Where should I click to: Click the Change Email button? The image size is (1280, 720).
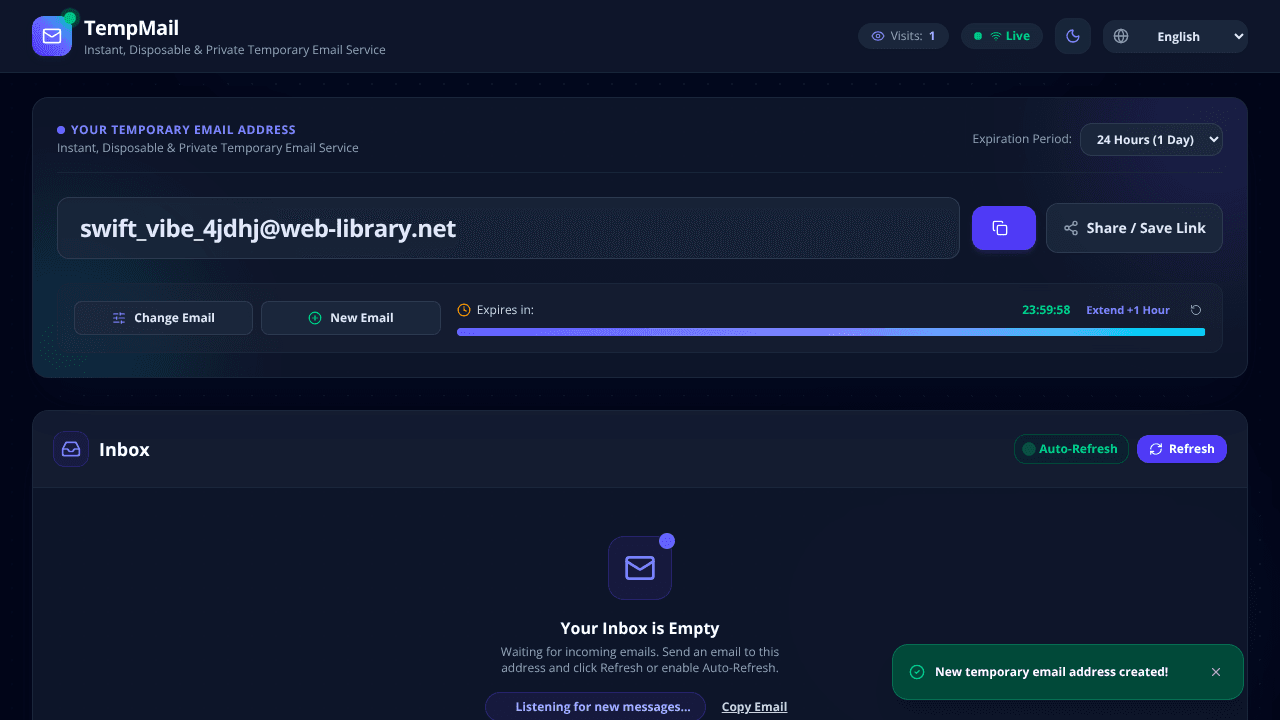click(163, 318)
